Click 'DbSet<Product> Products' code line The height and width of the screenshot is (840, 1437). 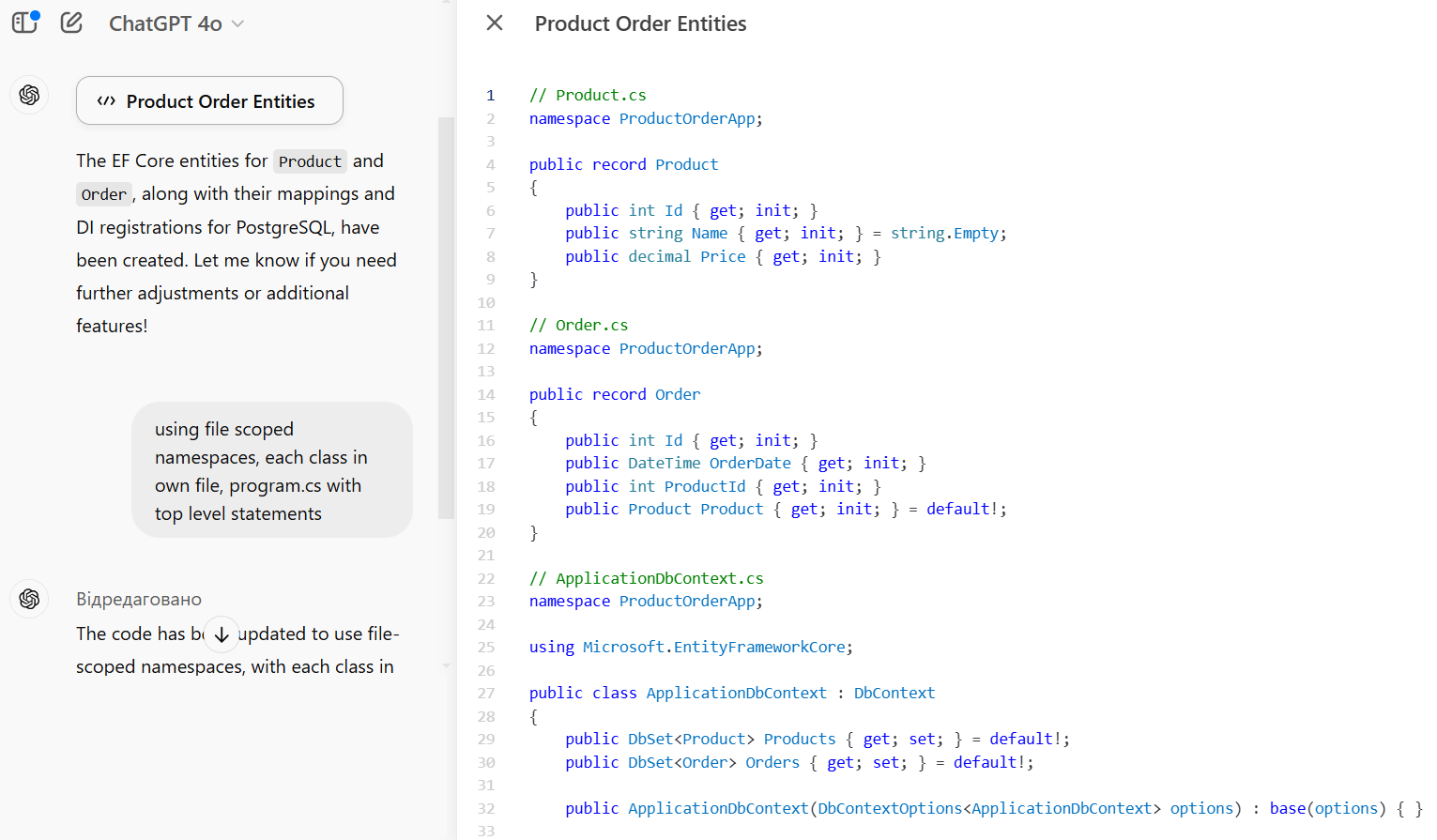pyautogui.click(x=818, y=739)
